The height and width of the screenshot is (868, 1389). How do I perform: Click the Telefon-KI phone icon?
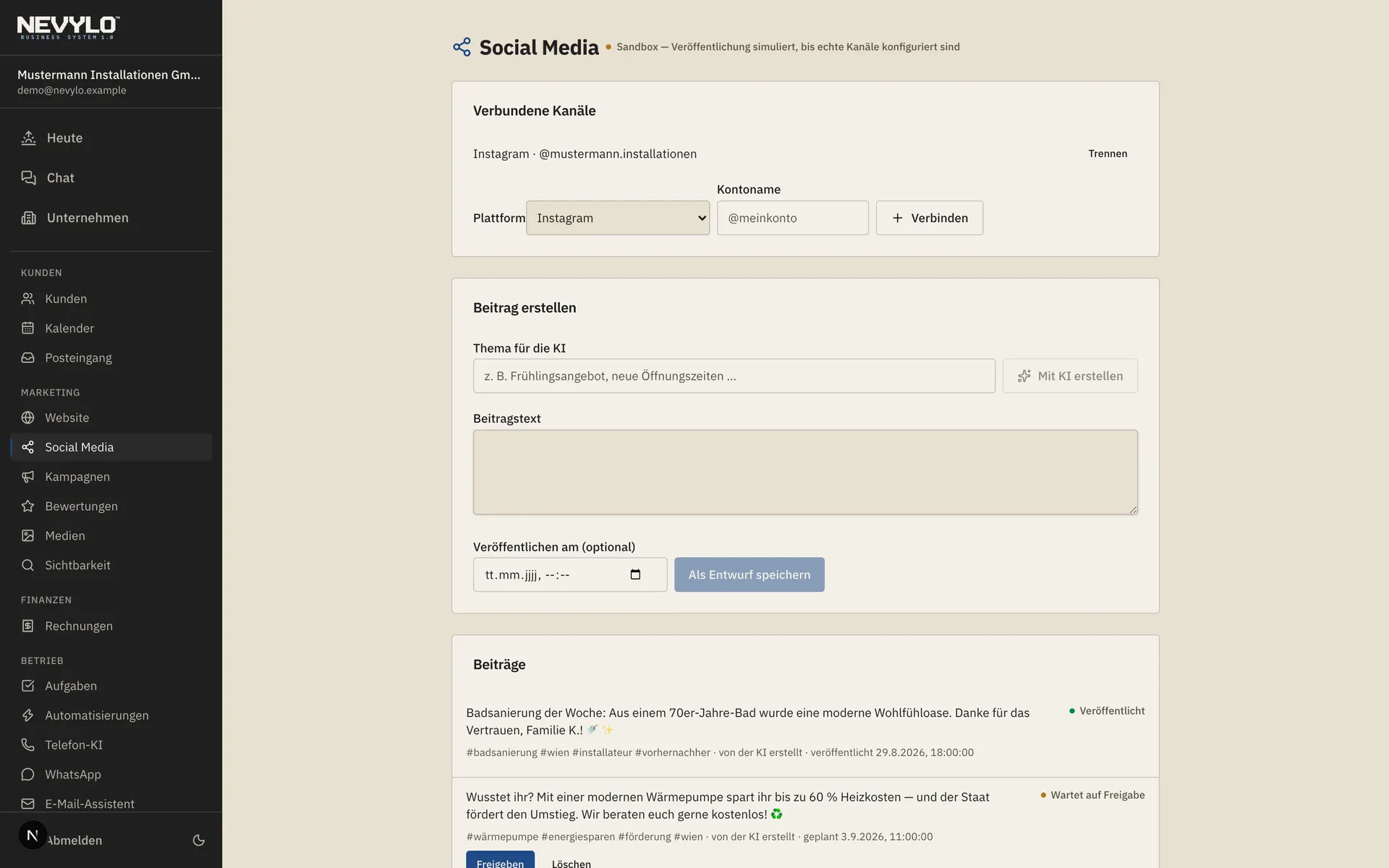(27, 745)
